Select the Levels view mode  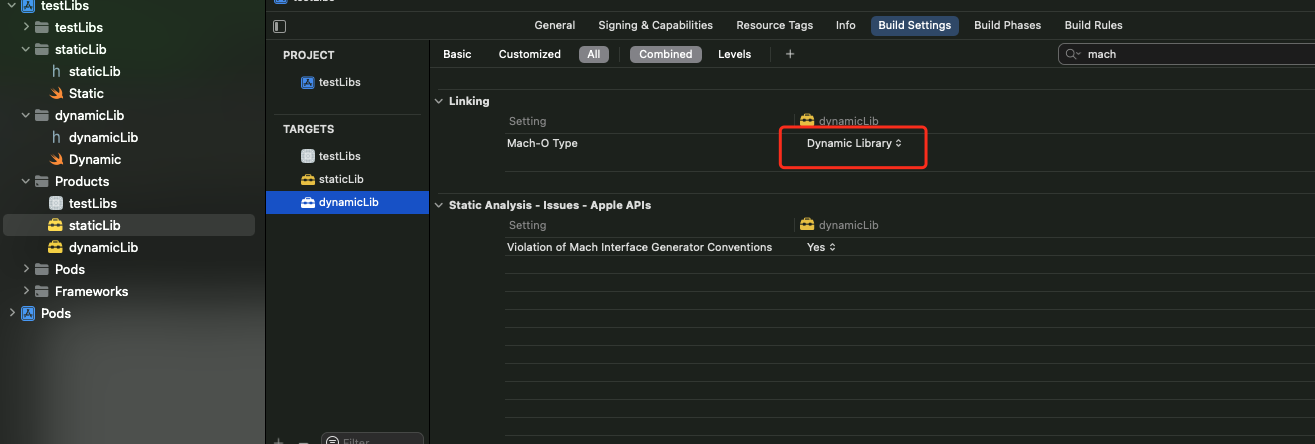click(735, 54)
